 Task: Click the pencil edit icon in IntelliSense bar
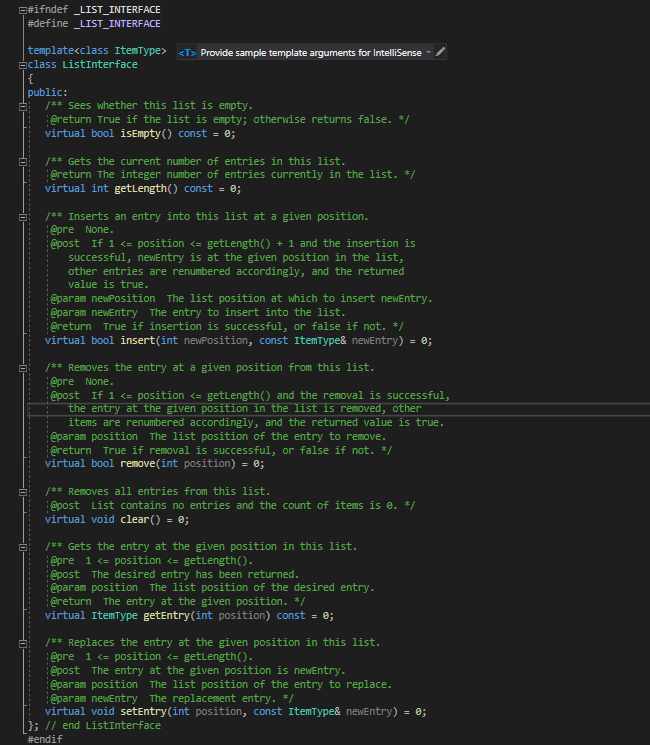point(440,52)
